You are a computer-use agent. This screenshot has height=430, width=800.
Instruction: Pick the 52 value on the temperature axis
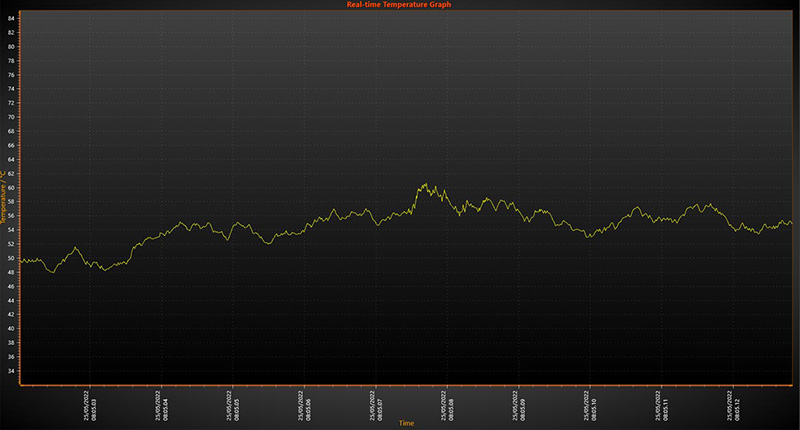click(x=11, y=244)
